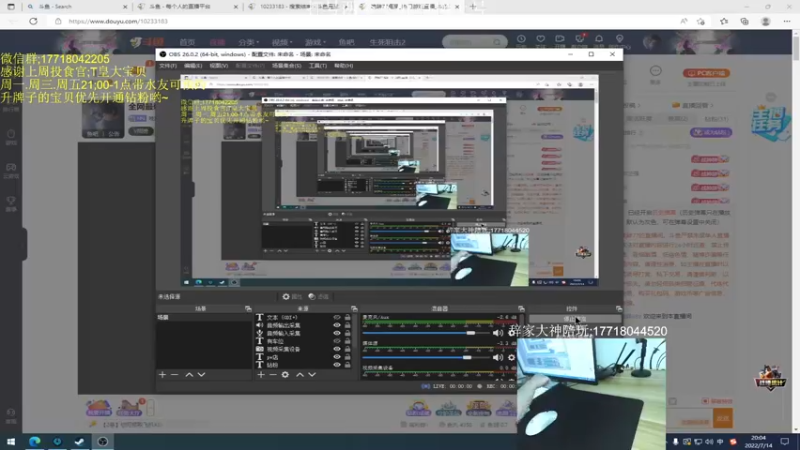Go to Douyu 首页 home link
The width and height of the screenshot is (800, 450).
(x=187, y=42)
